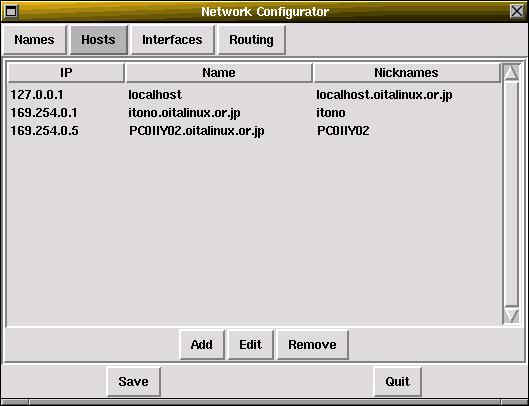Click the Nicknames column header
The width and height of the screenshot is (529, 406).
(407, 73)
